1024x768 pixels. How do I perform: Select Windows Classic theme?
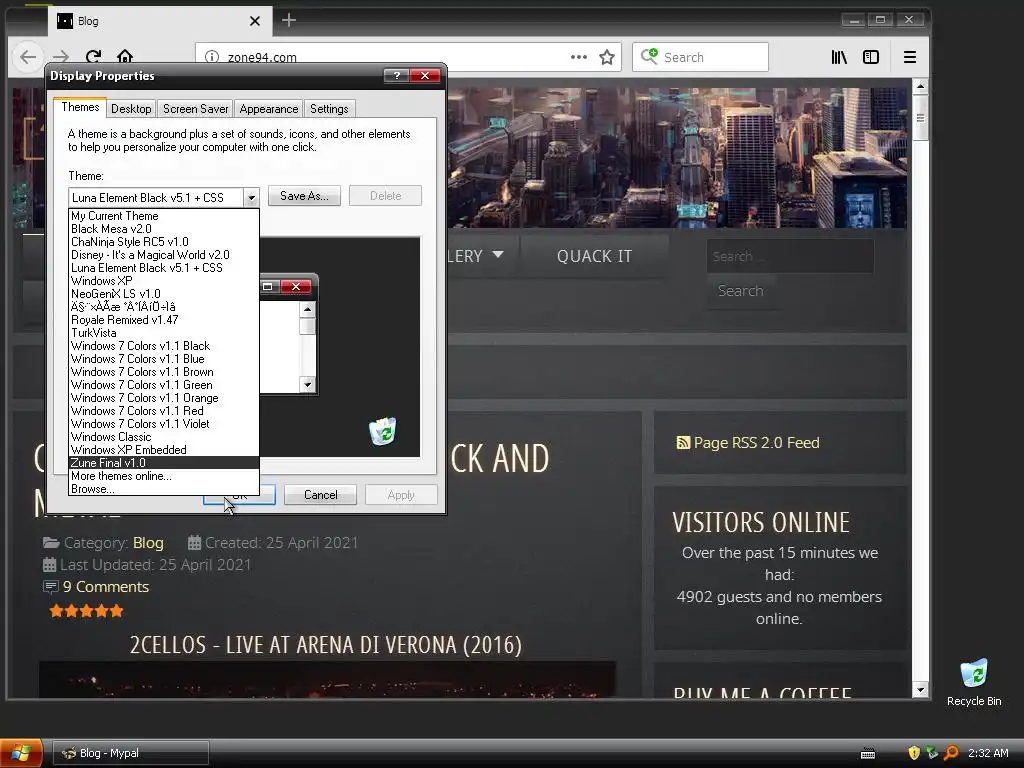click(x=164, y=437)
